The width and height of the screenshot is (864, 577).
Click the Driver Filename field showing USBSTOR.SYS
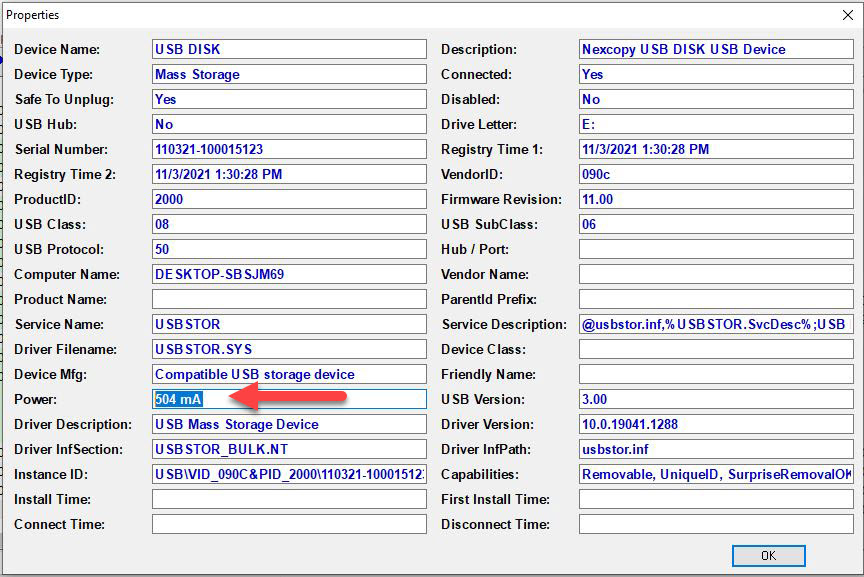pyautogui.click(x=290, y=349)
